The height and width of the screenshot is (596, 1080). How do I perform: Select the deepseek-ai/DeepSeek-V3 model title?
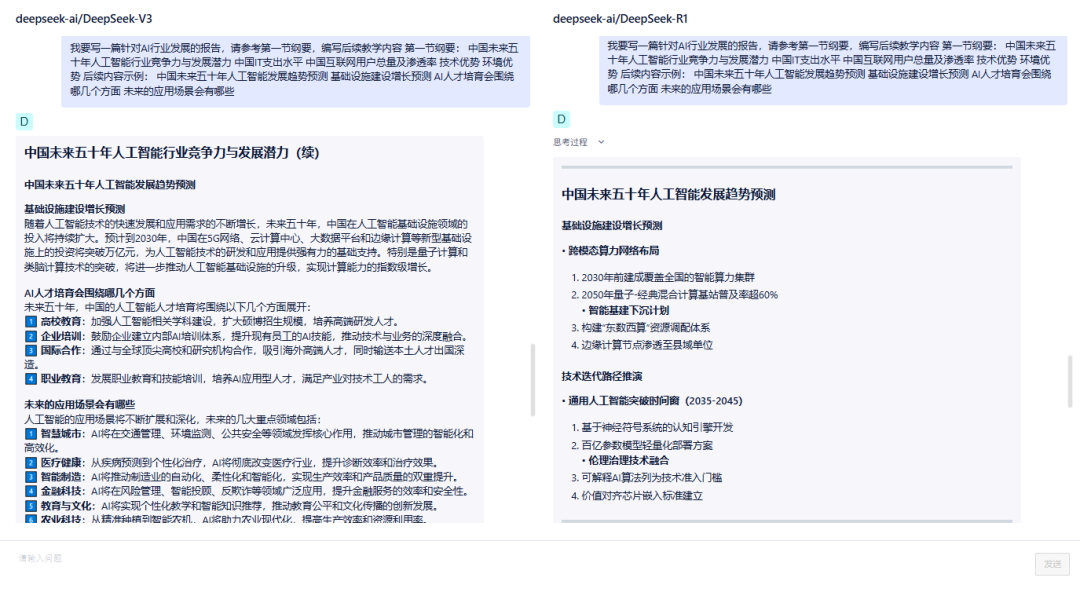coord(84,19)
